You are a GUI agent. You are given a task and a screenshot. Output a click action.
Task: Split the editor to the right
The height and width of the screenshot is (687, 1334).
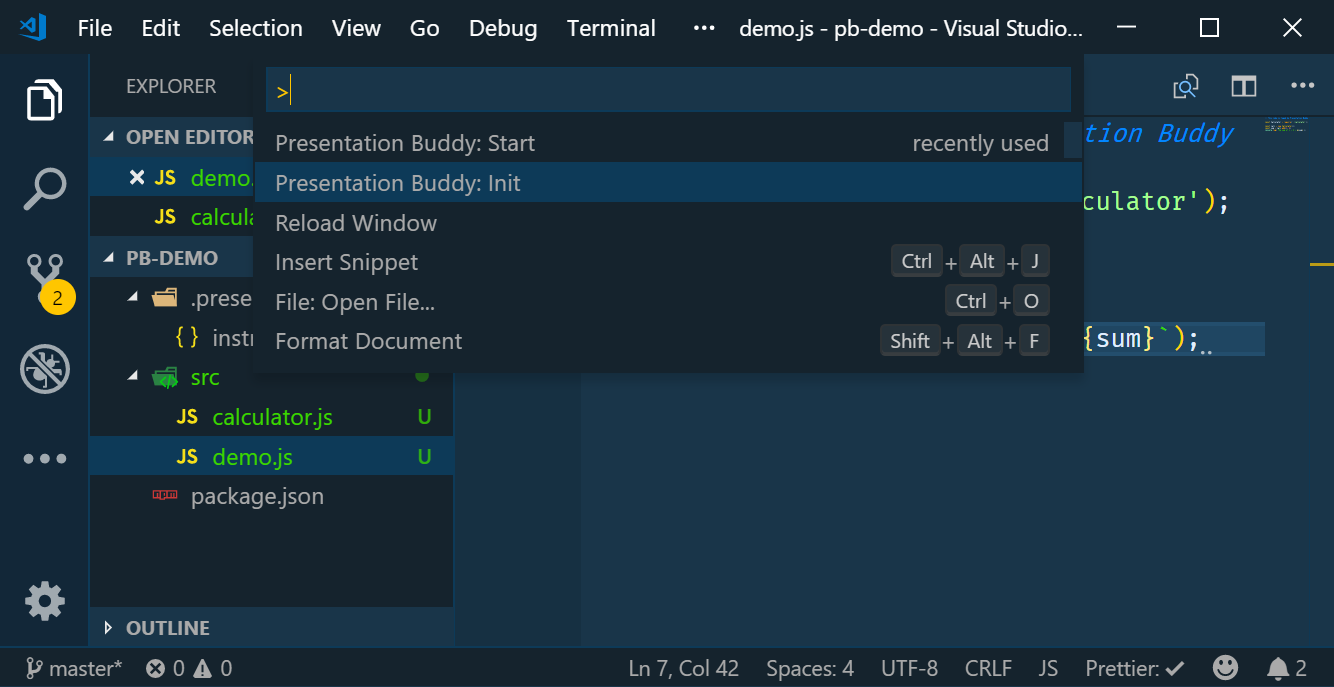(x=1243, y=87)
